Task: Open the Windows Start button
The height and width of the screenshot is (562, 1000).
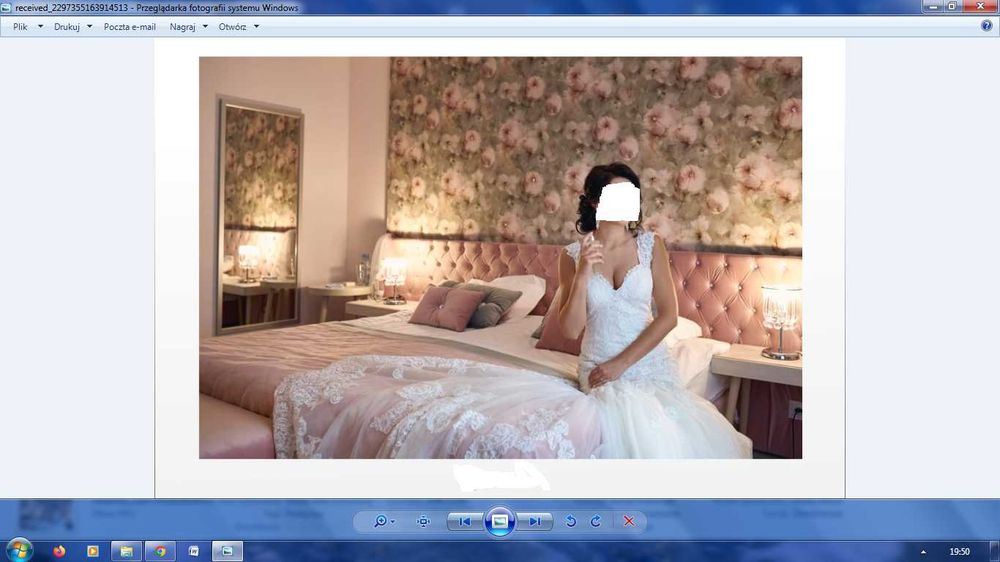Action: pos(19,551)
